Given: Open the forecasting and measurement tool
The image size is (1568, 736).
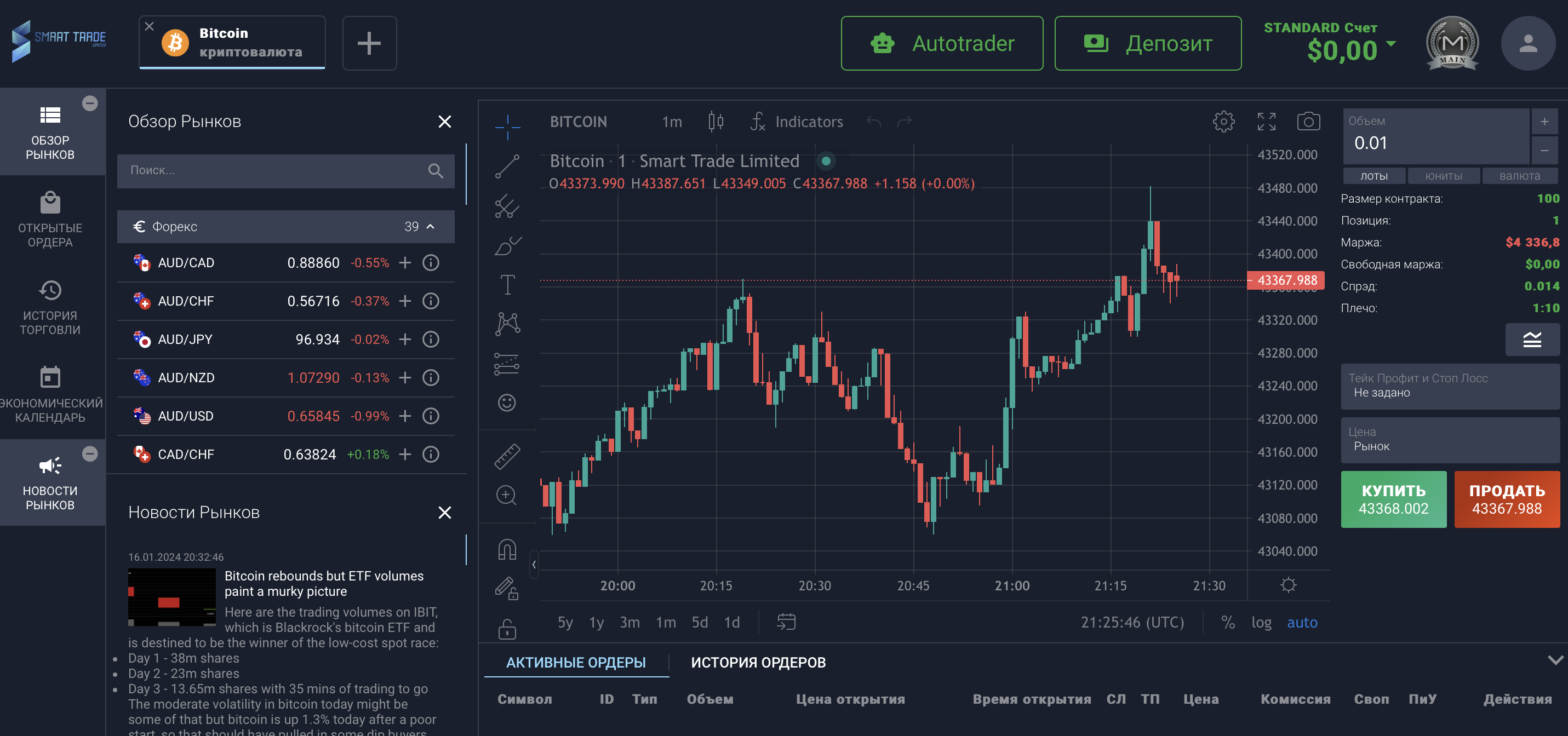Looking at the screenshot, I should [x=507, y=364].
